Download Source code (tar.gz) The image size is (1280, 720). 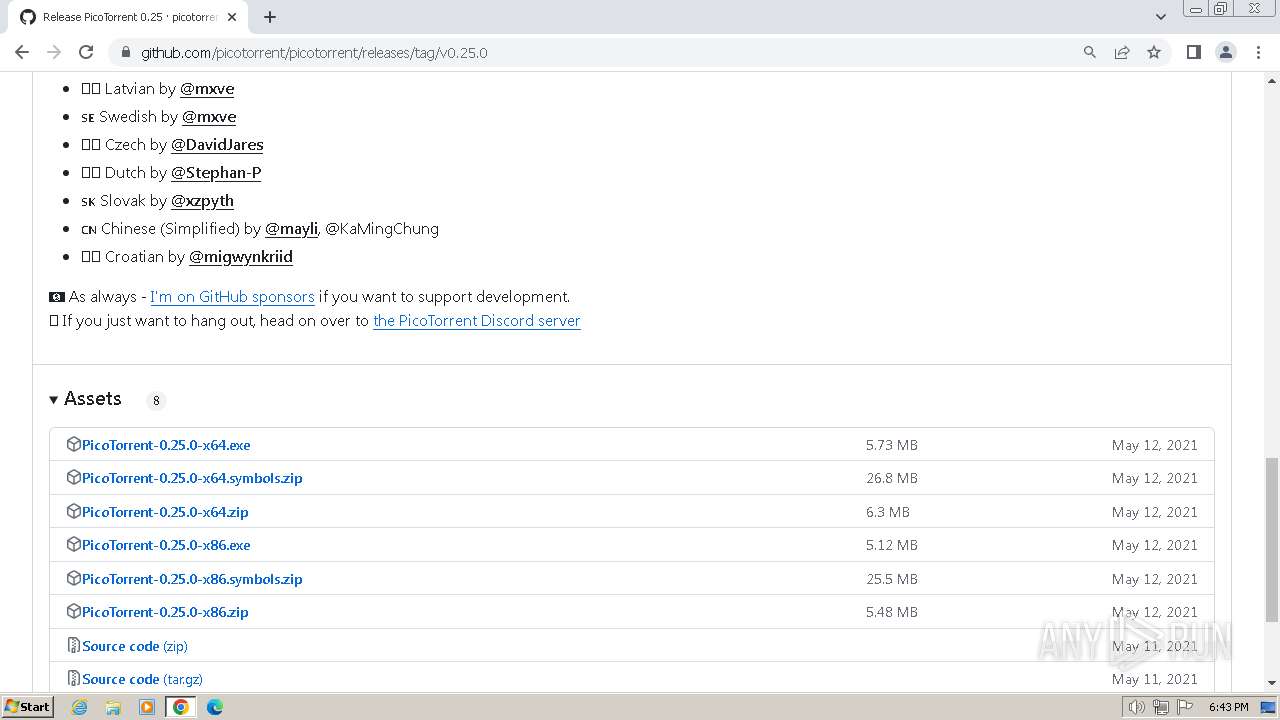[x=142, y=679]
